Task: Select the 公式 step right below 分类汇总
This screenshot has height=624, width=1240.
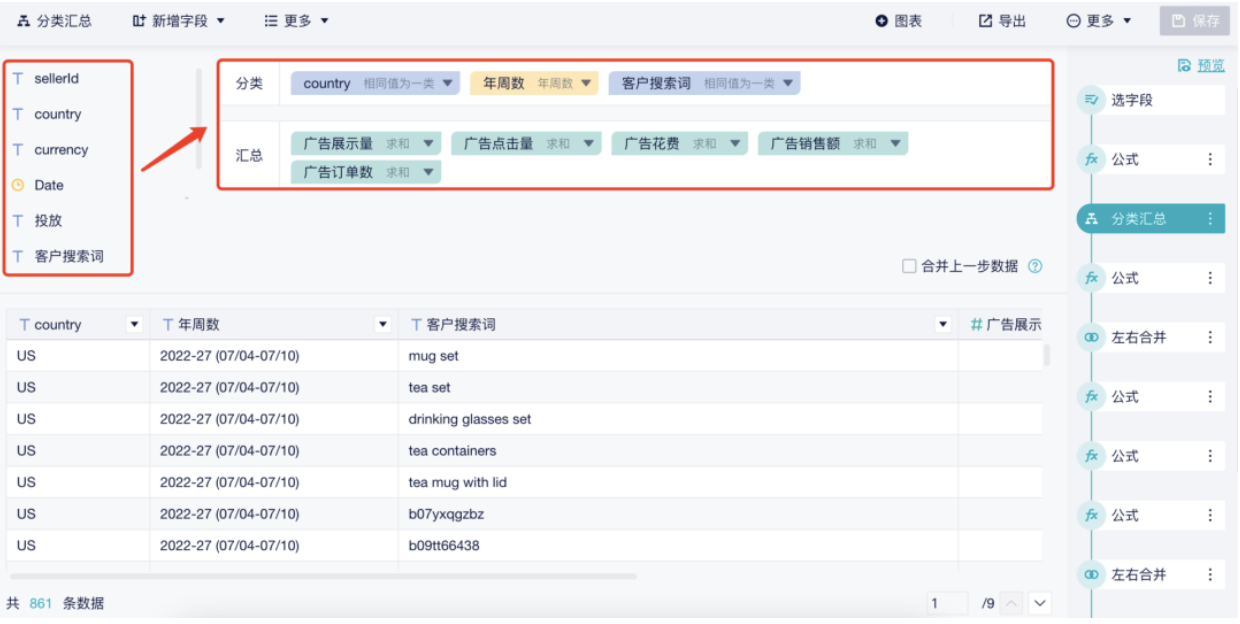Action: pos(1150,278)
